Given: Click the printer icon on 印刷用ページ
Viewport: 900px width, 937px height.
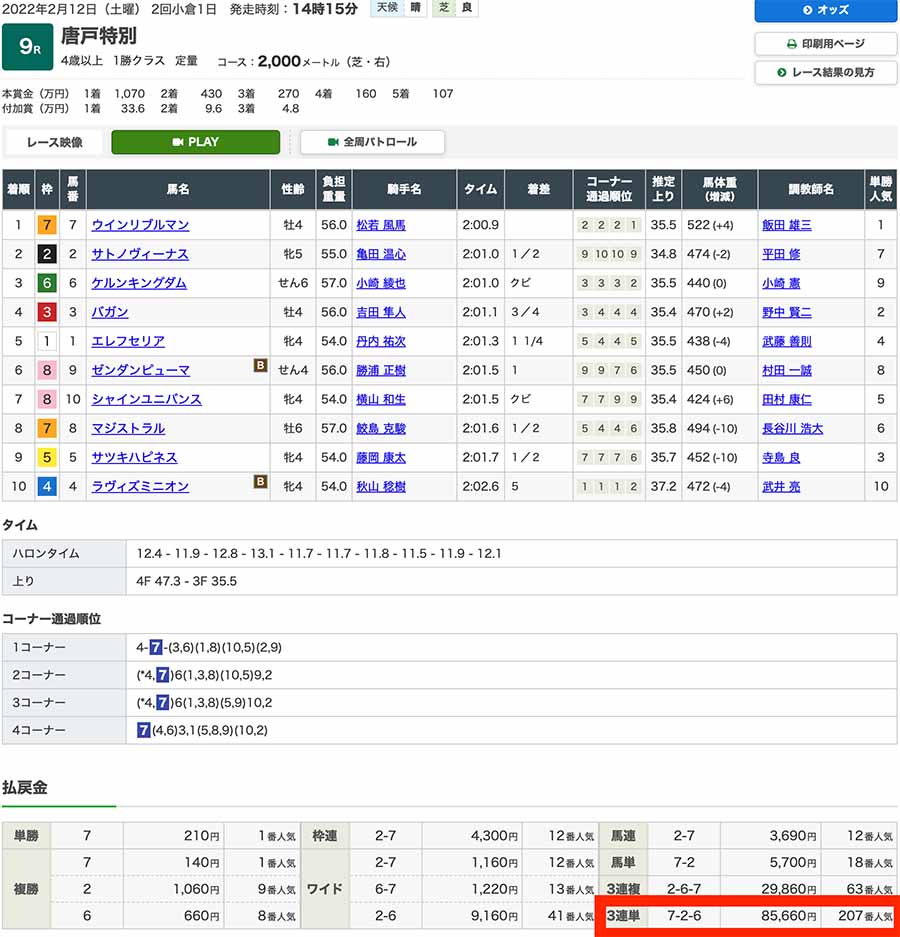Looking at the screenshot, I should click(790, 44).
